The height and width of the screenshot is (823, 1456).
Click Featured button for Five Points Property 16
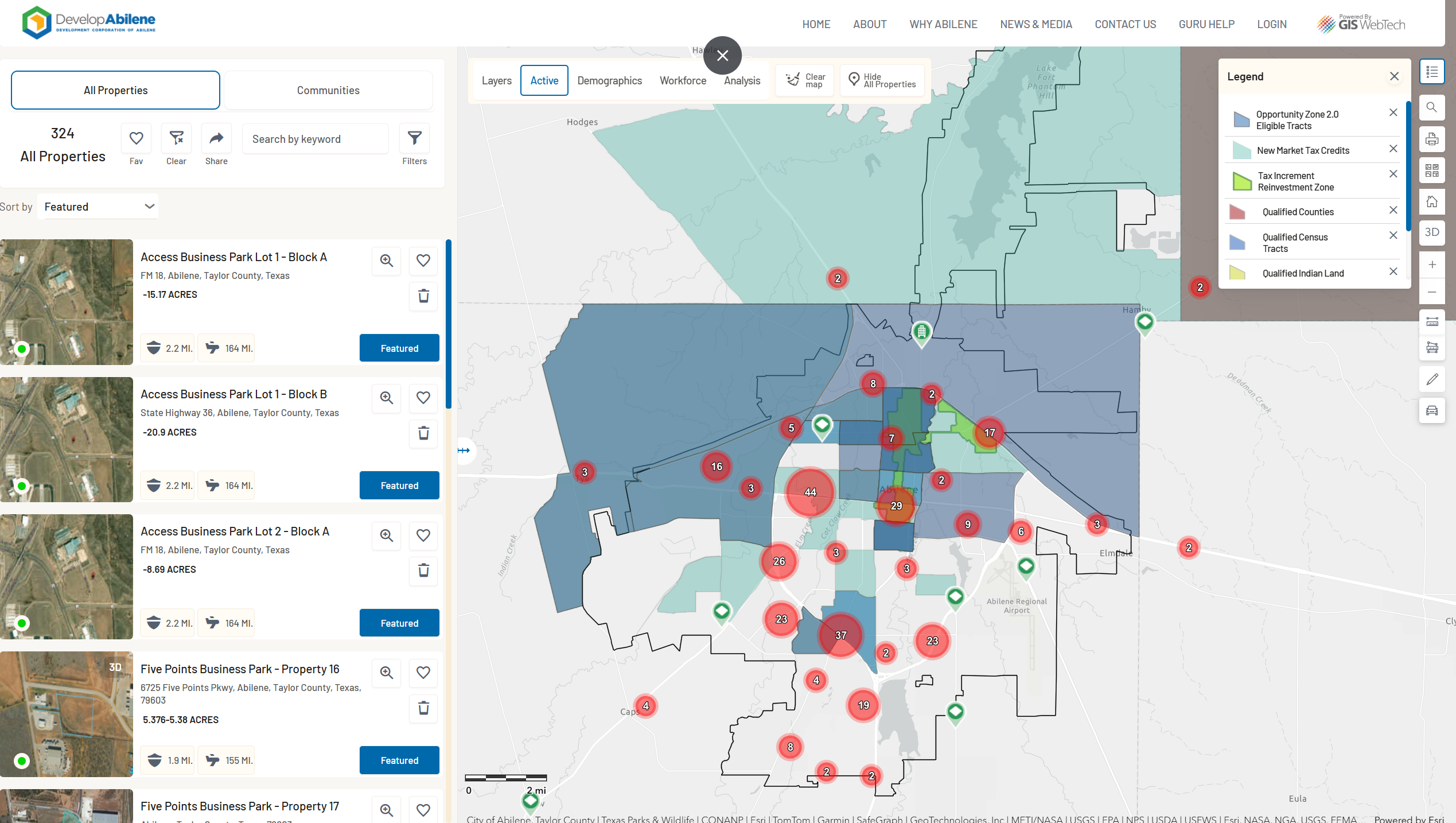click(x=399, y=760)
